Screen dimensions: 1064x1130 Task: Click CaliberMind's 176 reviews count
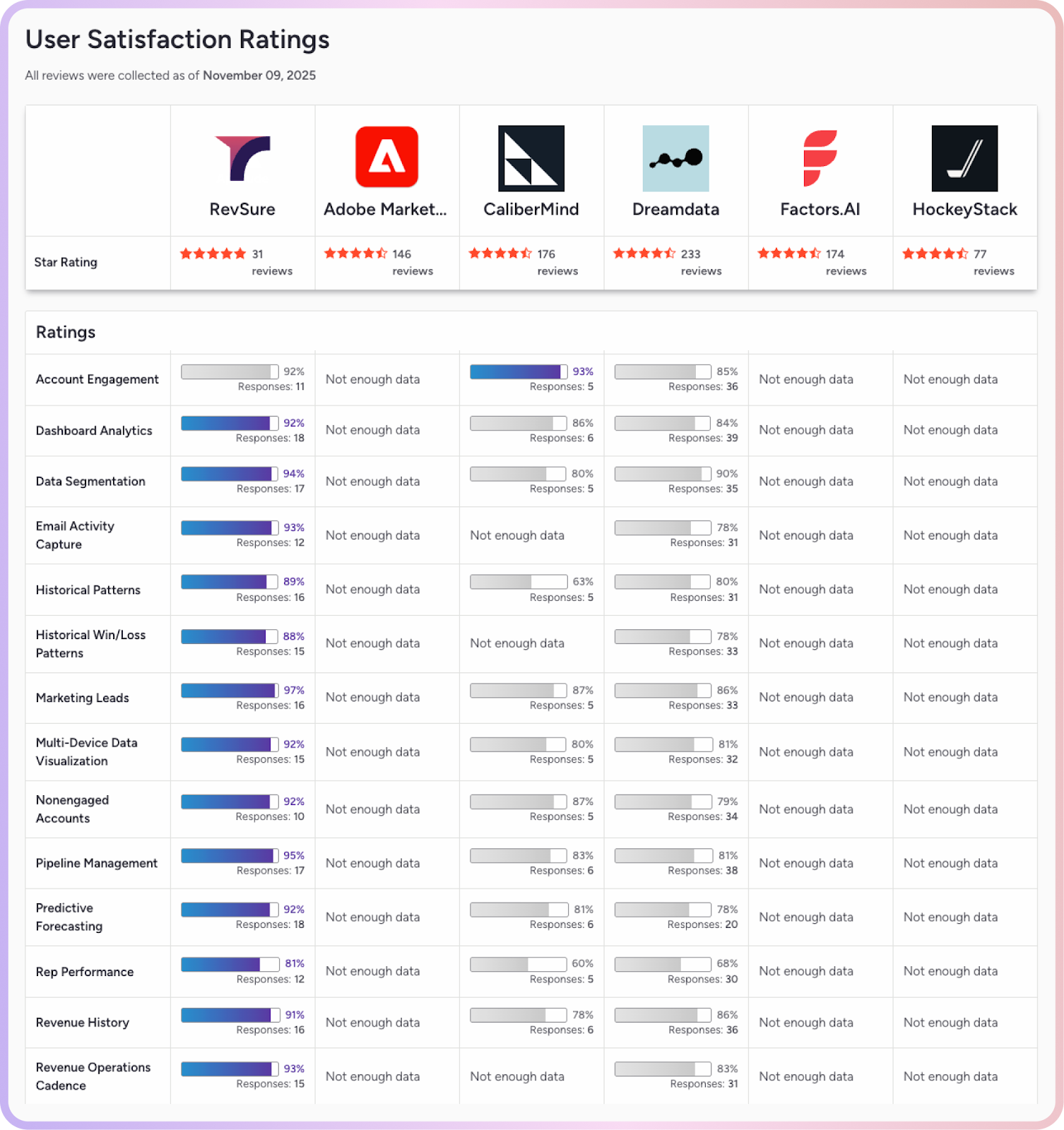tap(557, 262)
